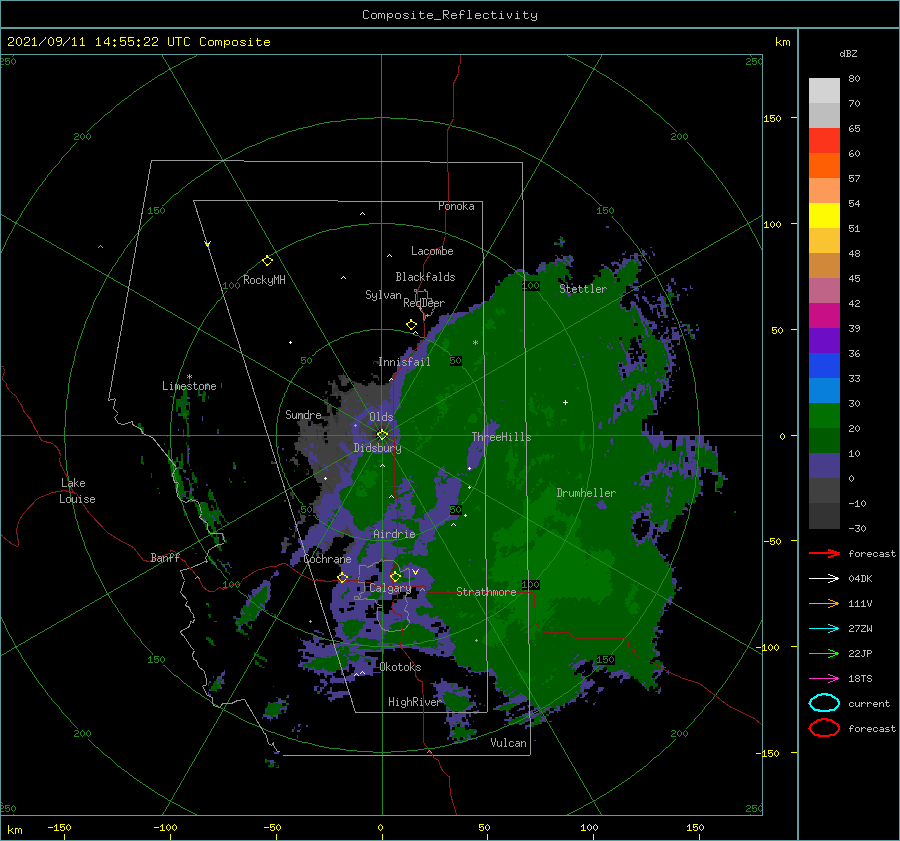Click the 04DK legend label
900x841 pixels.
pyautogui.click(x=860, y=578)
